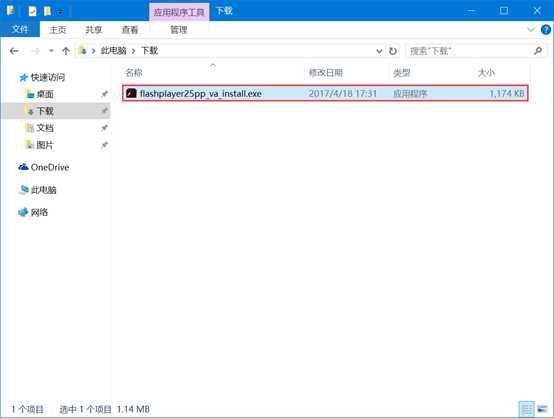The image size is (554, 418).
Task: Open 下载 in the navigation pane
Action: (x=45, y=111)
